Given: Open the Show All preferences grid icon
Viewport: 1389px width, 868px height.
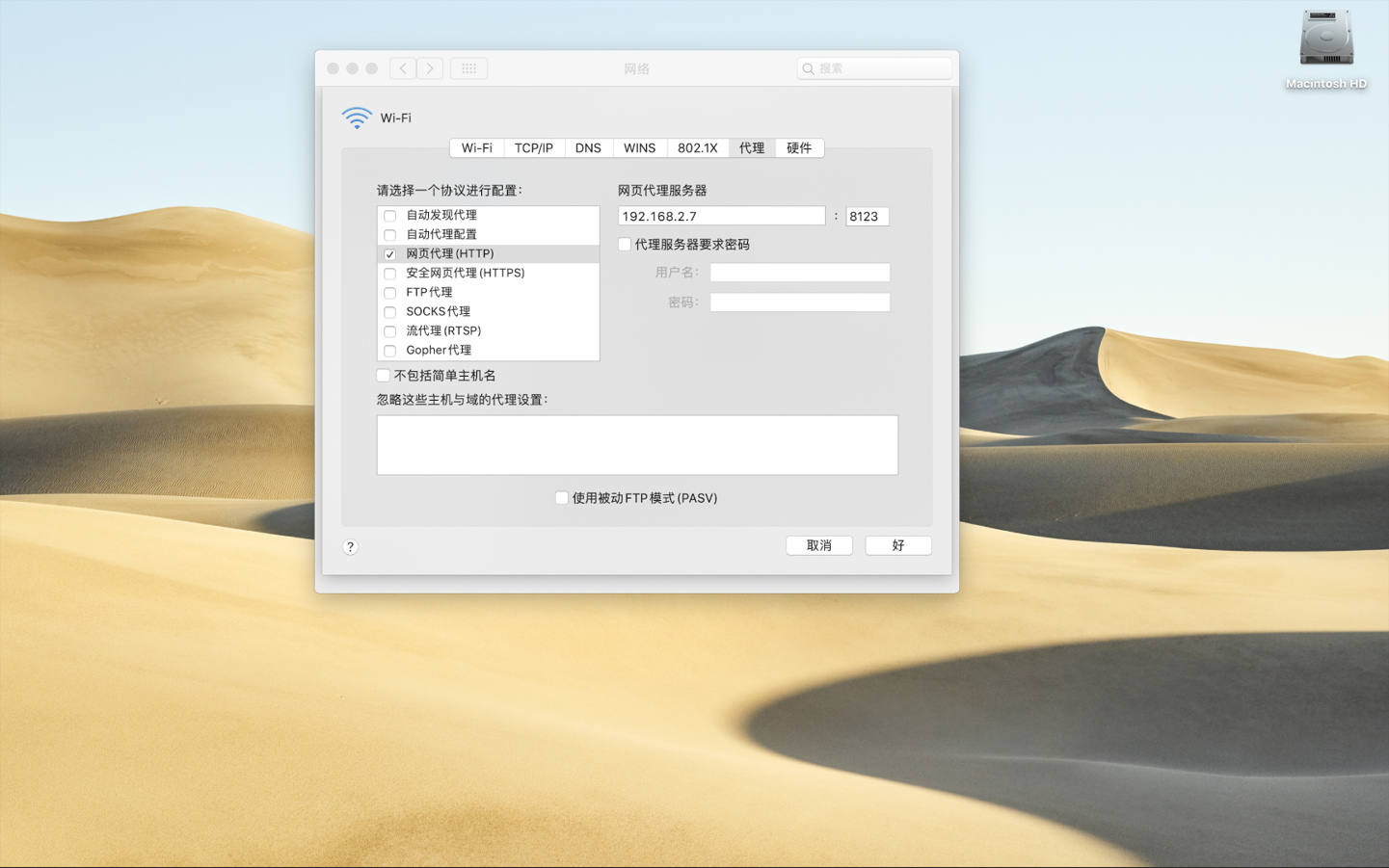Looking at the screenshot, I should tap(468, 67).
